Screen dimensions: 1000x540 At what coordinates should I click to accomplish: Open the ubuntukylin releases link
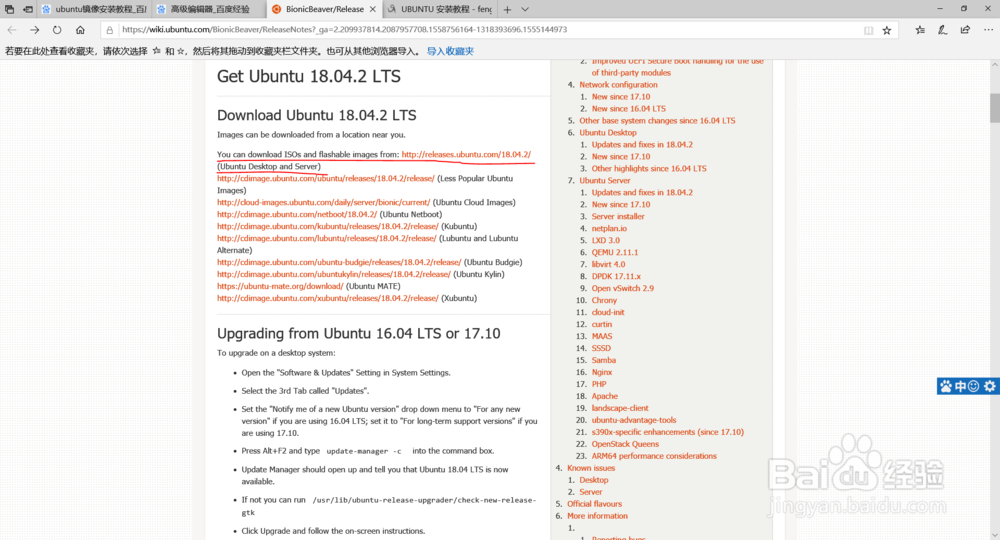pos(334,274)
